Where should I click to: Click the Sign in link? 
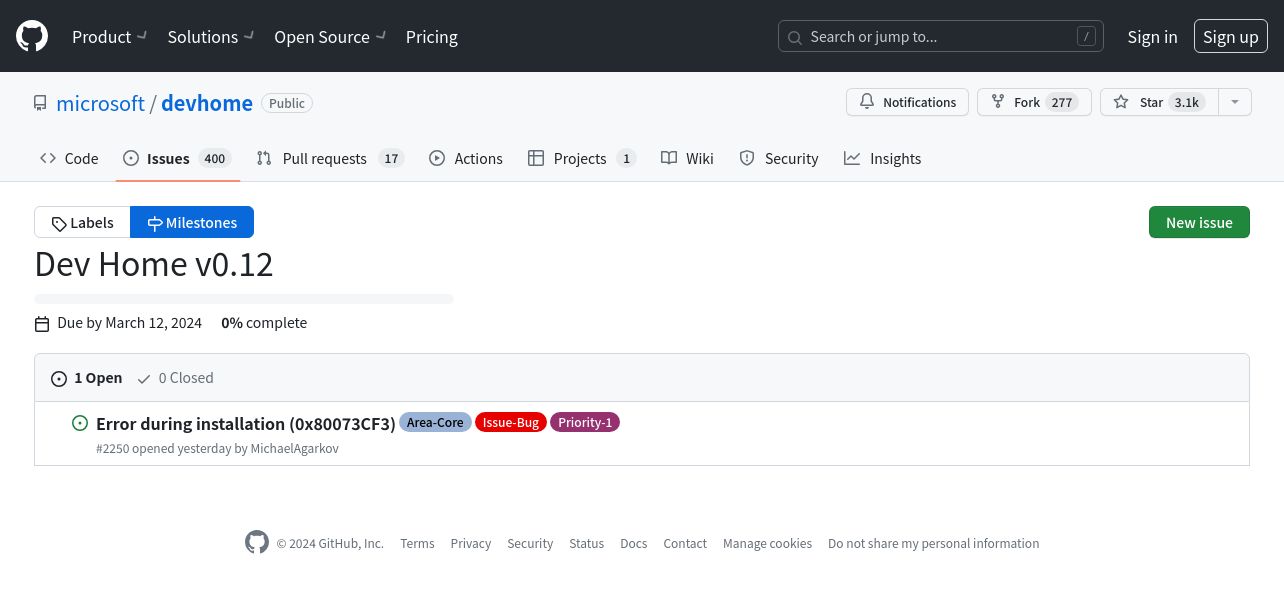(1152, 37)
